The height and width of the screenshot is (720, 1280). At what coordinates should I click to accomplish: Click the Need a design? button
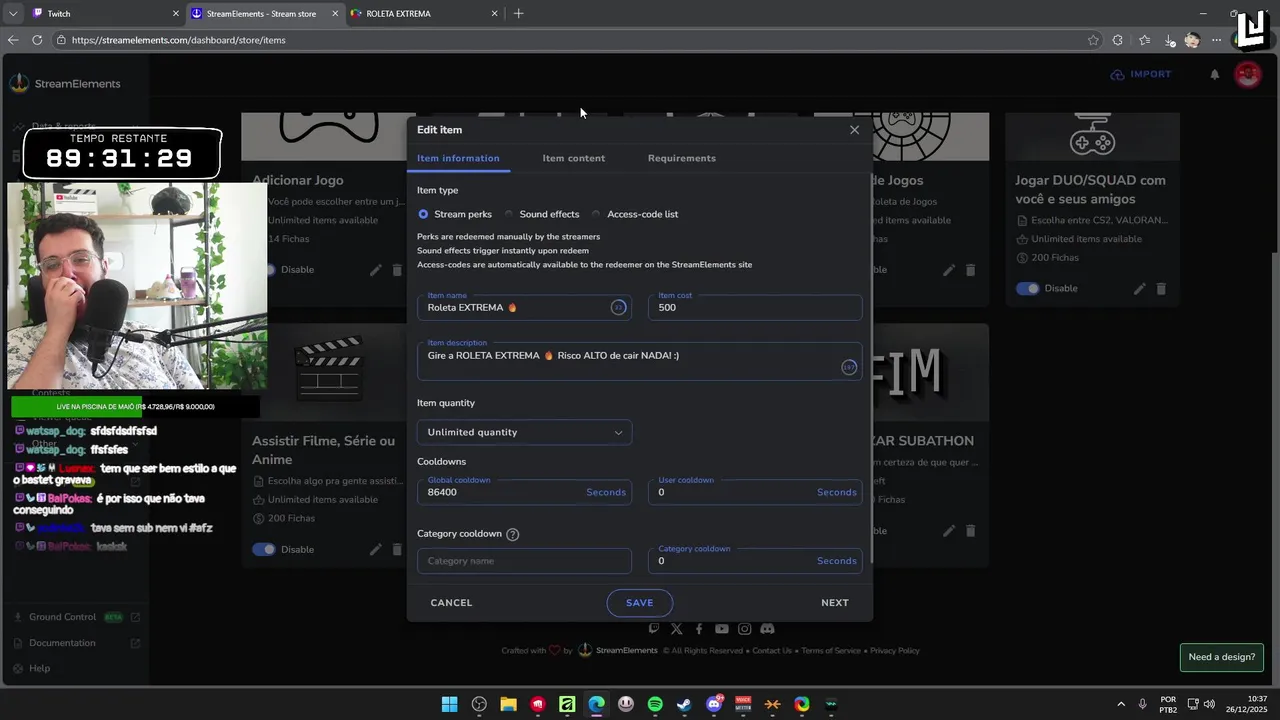[1221, 657]
